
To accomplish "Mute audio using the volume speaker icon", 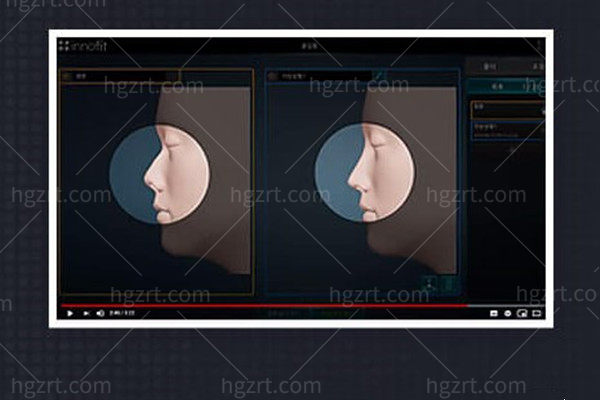I will click(x=101, y=313).
